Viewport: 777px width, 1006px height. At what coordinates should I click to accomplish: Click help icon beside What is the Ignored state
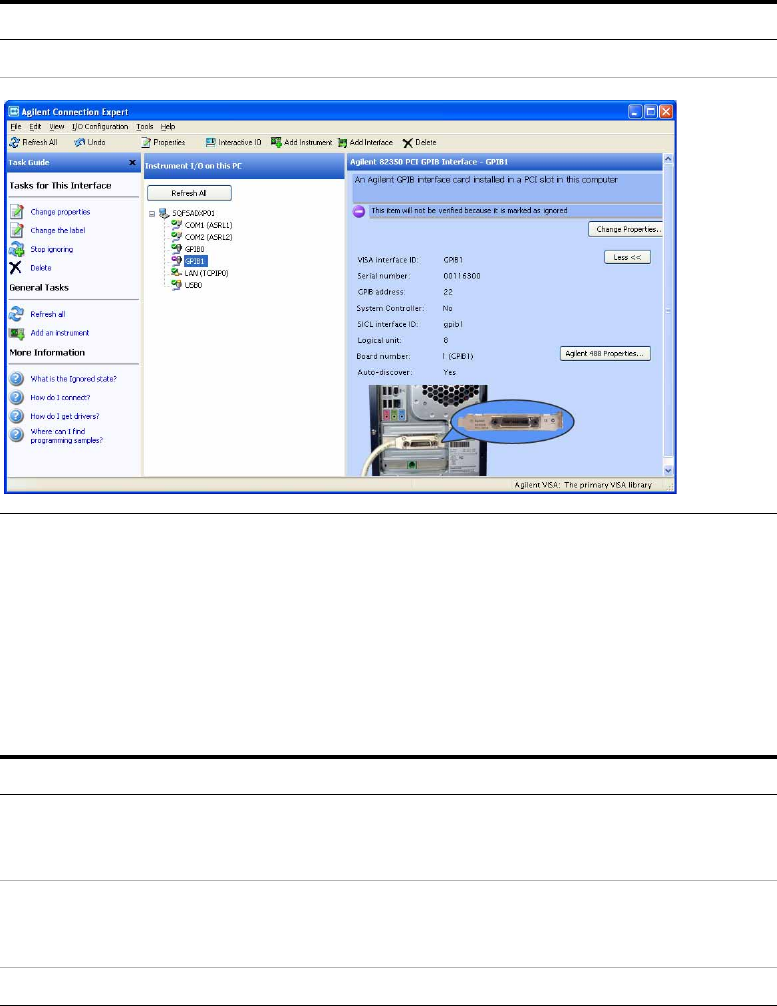pyautogui.click(x=17, y=379)
